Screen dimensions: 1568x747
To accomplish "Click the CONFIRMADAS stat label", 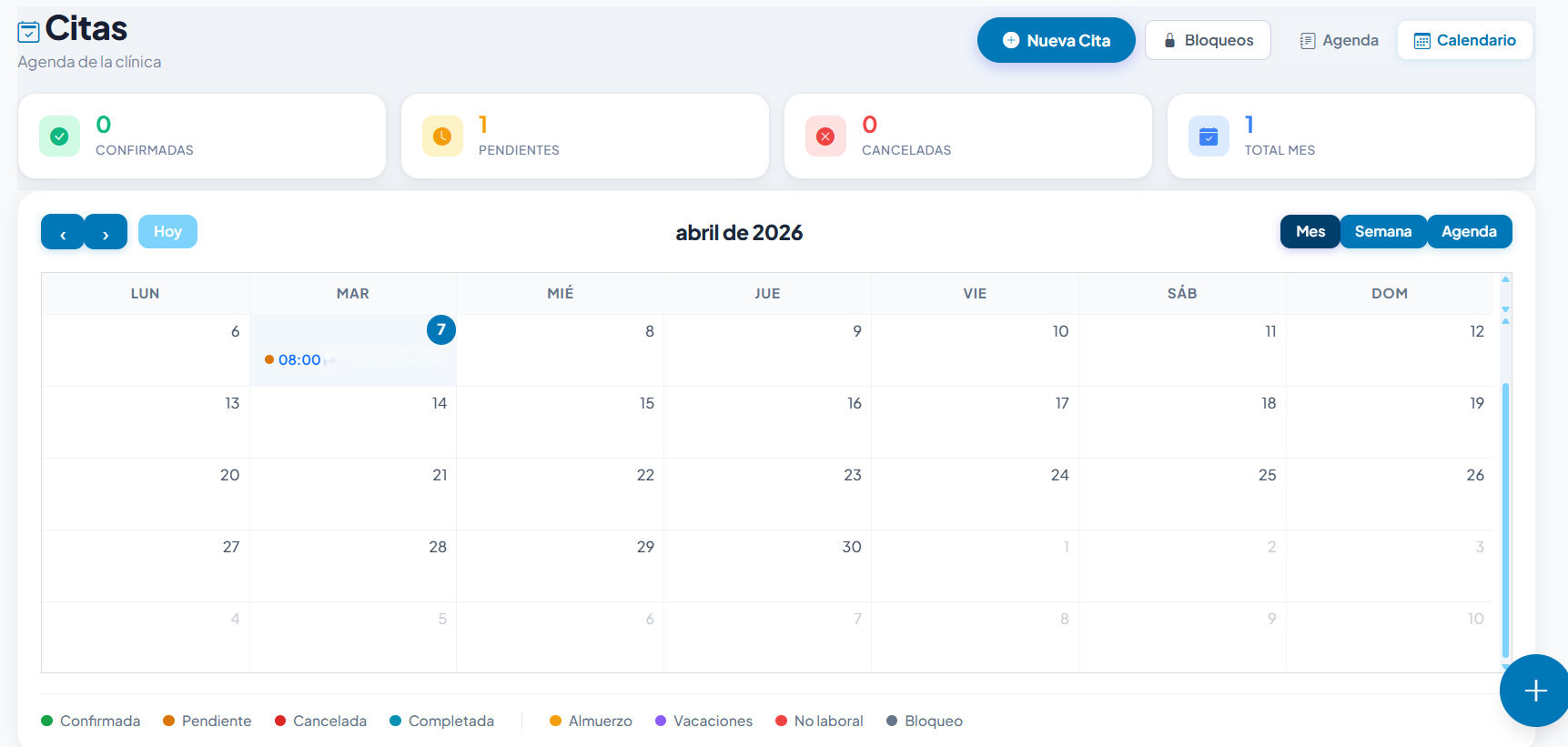I will (145, 150).
